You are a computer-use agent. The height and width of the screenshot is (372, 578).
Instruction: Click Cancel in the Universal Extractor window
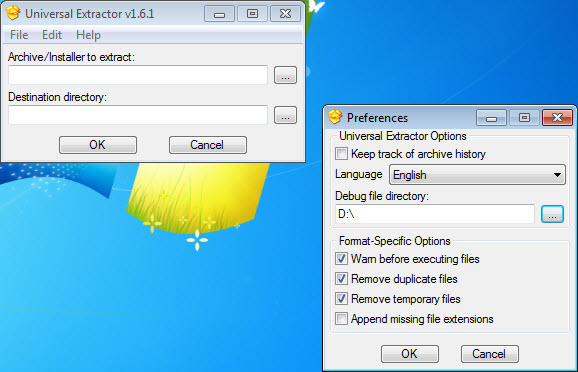tap(208, 145)
